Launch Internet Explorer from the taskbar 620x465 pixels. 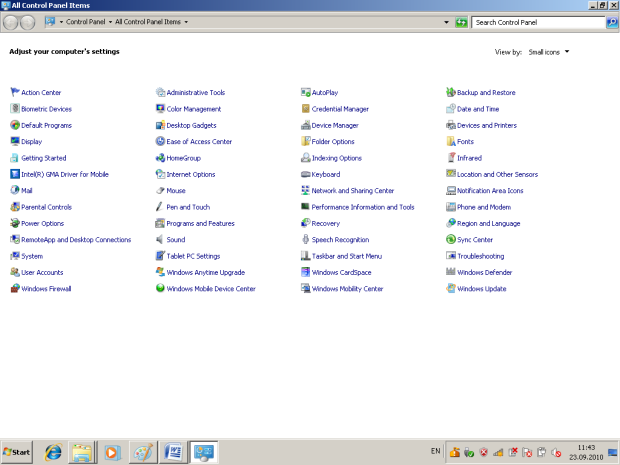tap(53, 452)
